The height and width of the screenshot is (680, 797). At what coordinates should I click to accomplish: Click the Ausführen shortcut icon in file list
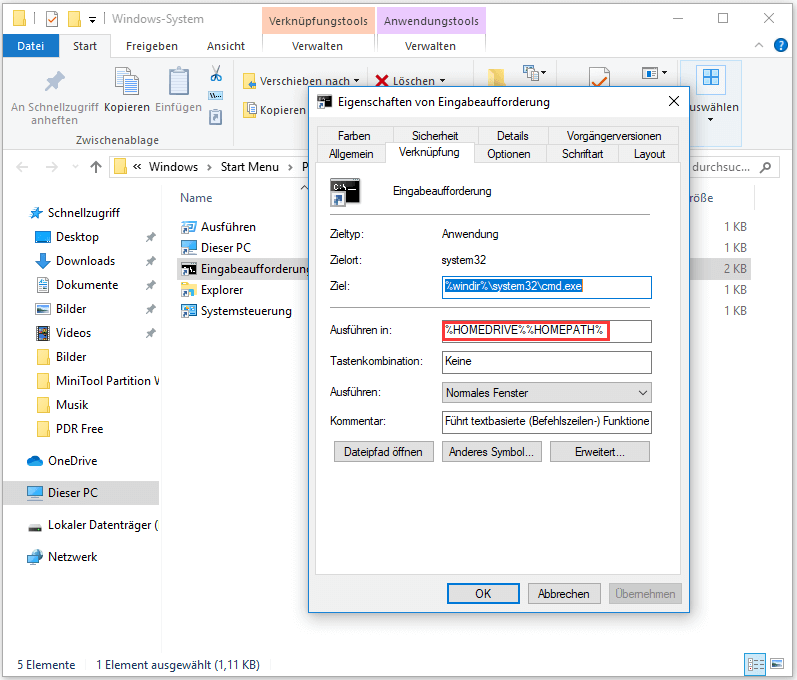[x=189, y=227]
